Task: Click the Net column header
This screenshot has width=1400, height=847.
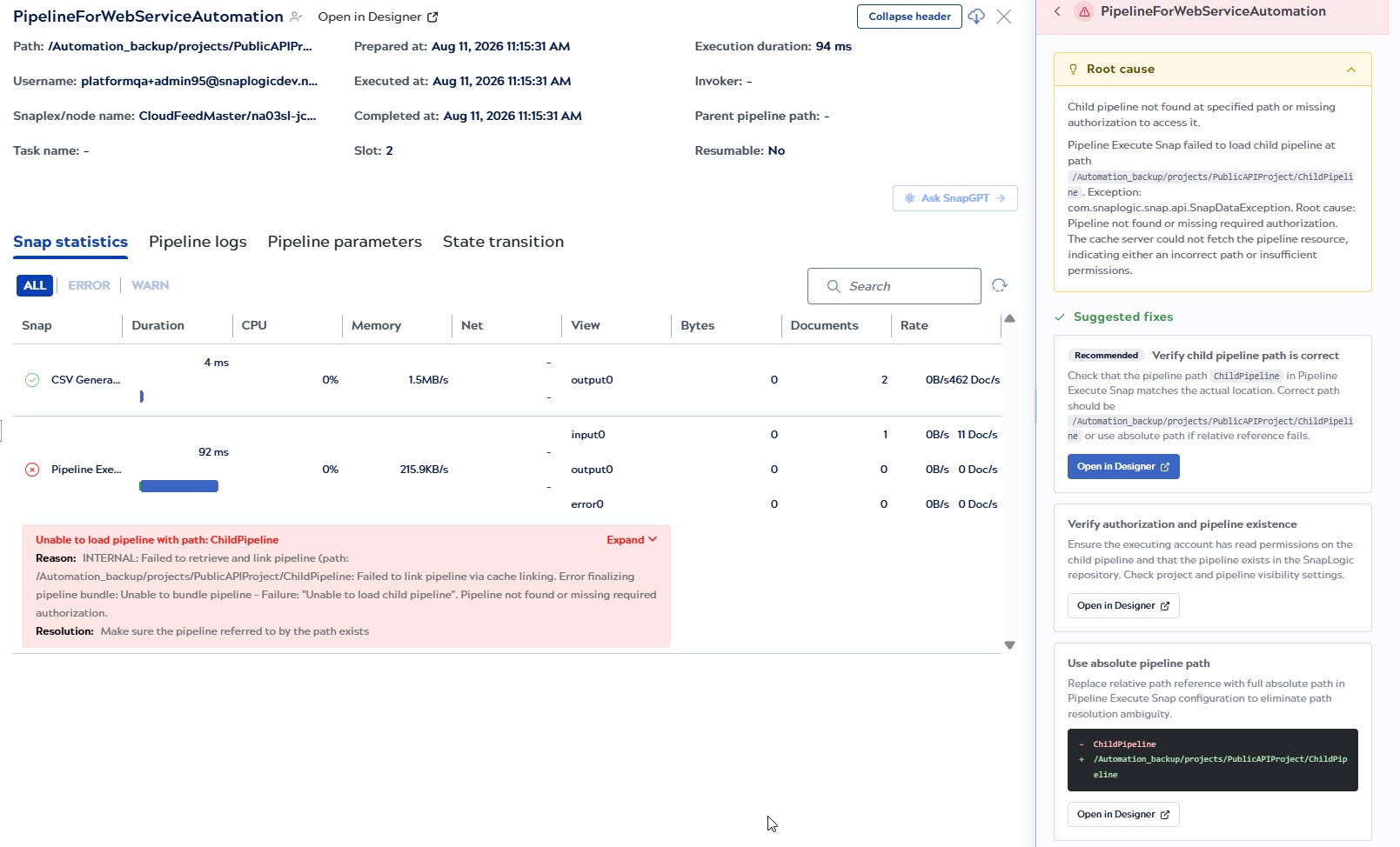Action: (x=472, y=325)
